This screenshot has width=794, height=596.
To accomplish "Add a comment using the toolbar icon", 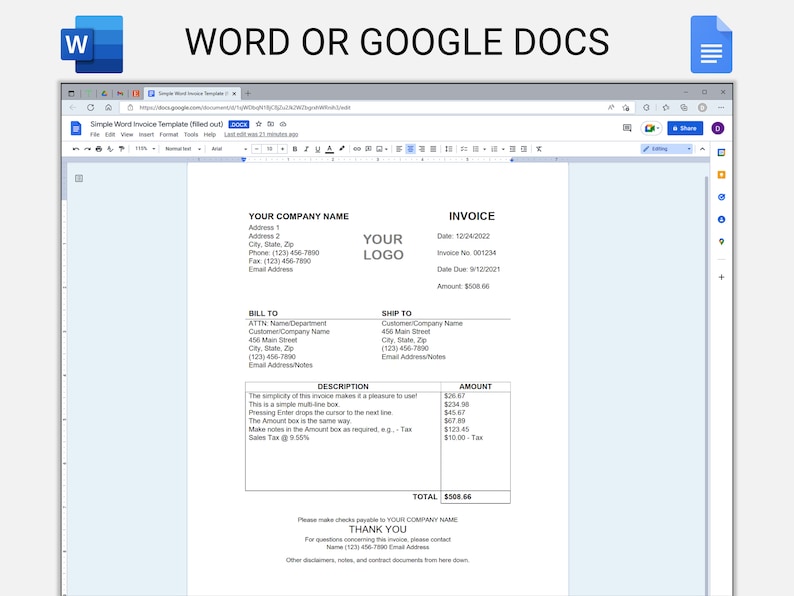I will 368,149.
